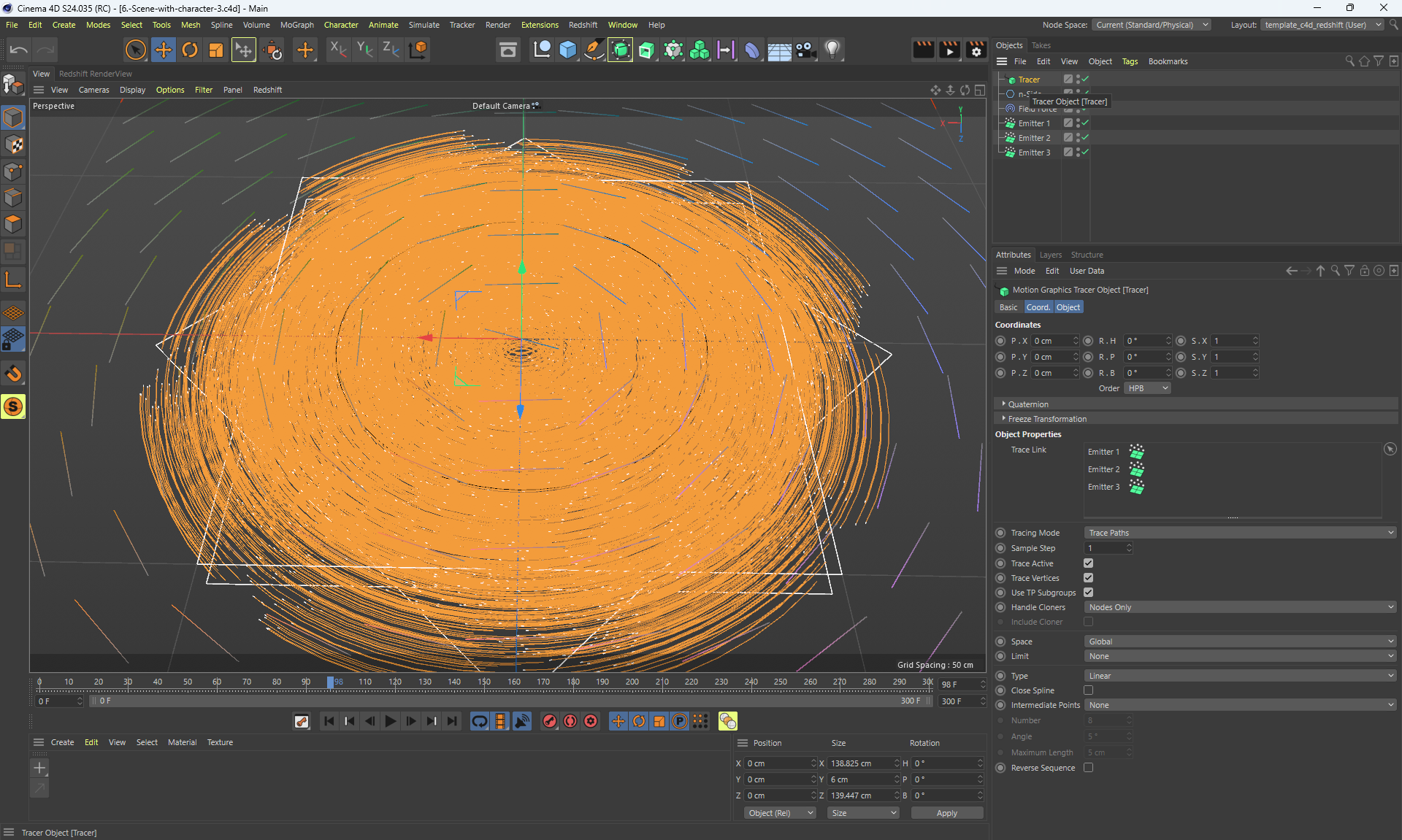Click the Cube primitive icon
This screenshot has width=1402, height=840.
click(568, 50)
